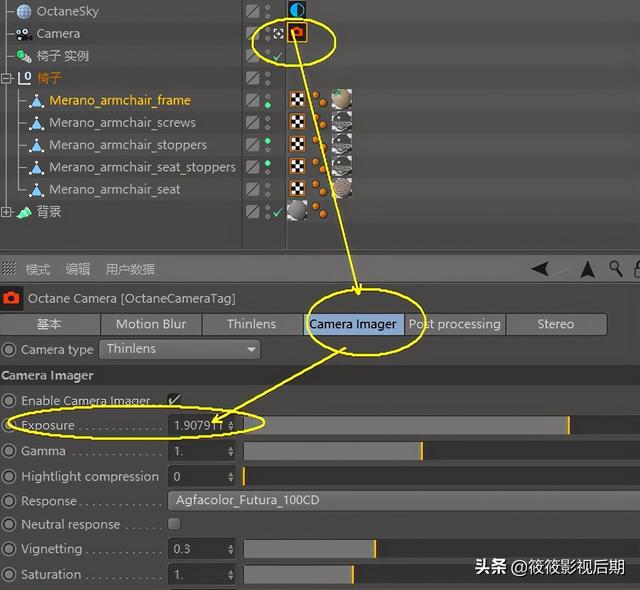Switch to the Motion Blur tab

click(151, 324)
